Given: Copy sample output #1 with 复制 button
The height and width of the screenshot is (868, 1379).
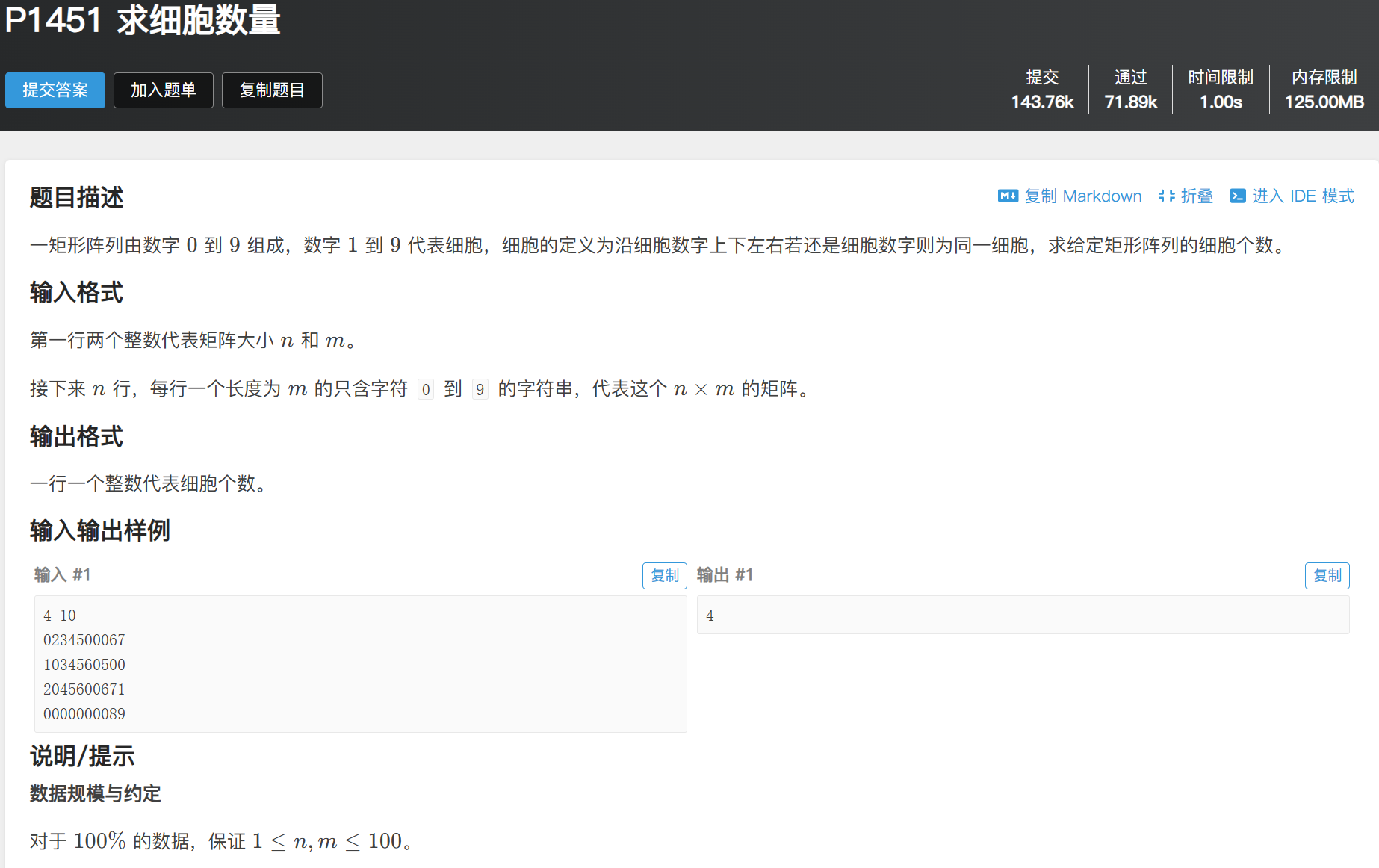Looking at the screenshot, I should 1327,576.
